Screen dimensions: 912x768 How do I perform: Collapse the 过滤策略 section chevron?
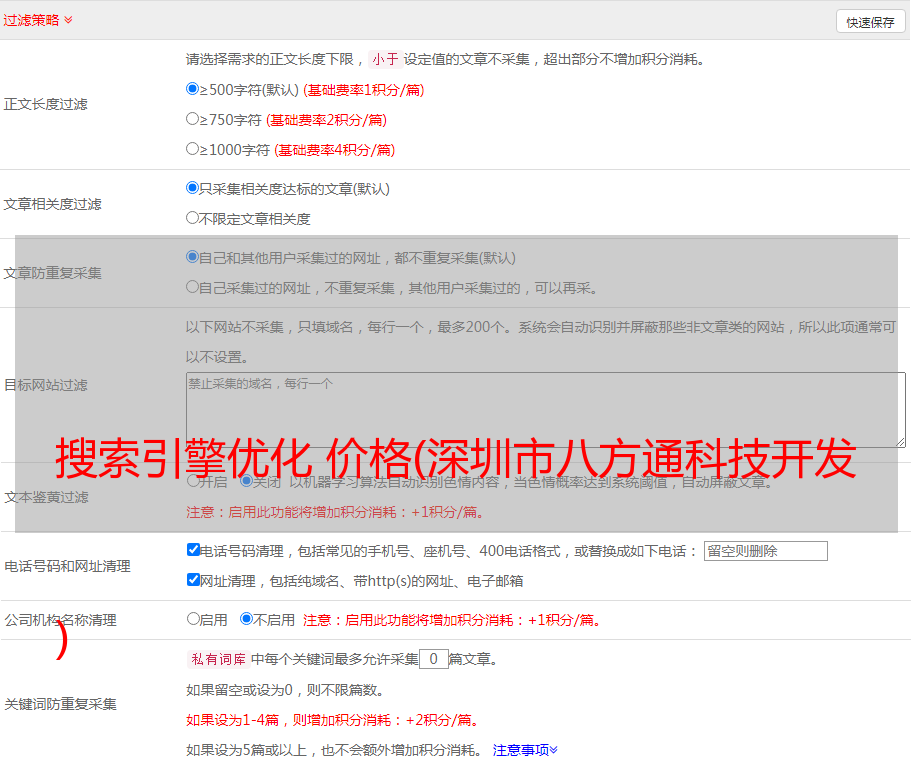[x=68, y=20]
